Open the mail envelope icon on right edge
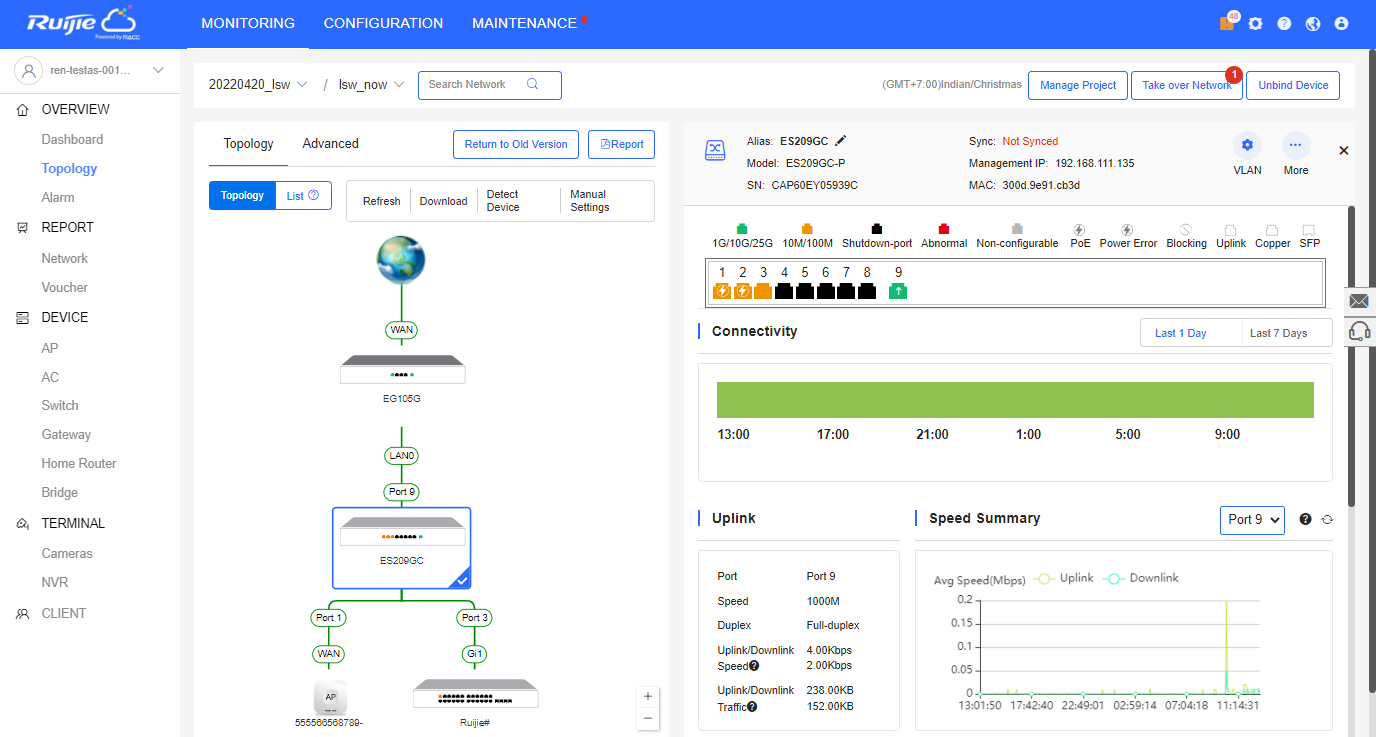 pos(1359,301)
